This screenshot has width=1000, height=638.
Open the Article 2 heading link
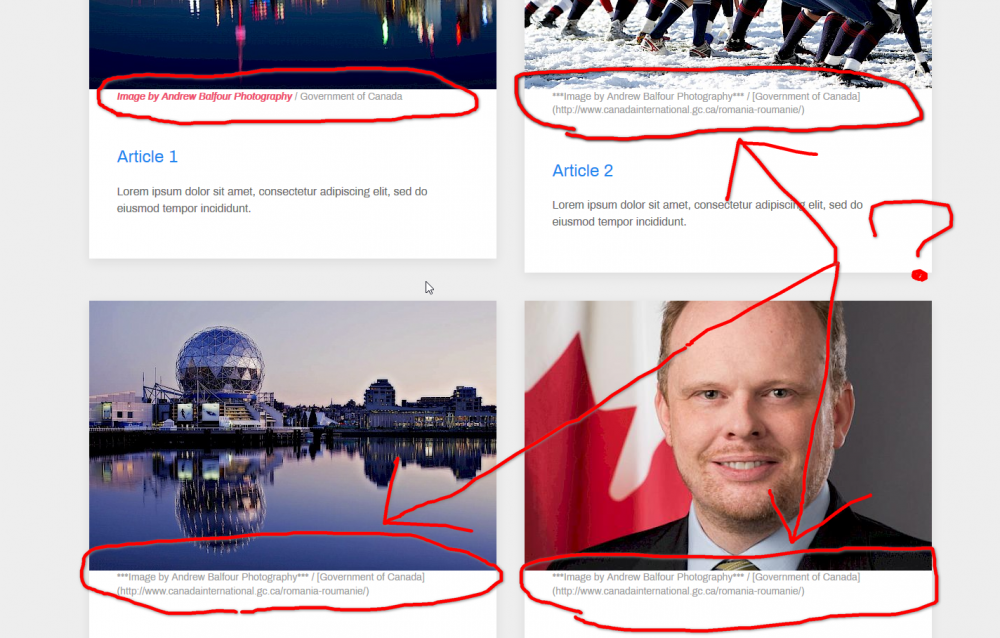coord(582,171)
